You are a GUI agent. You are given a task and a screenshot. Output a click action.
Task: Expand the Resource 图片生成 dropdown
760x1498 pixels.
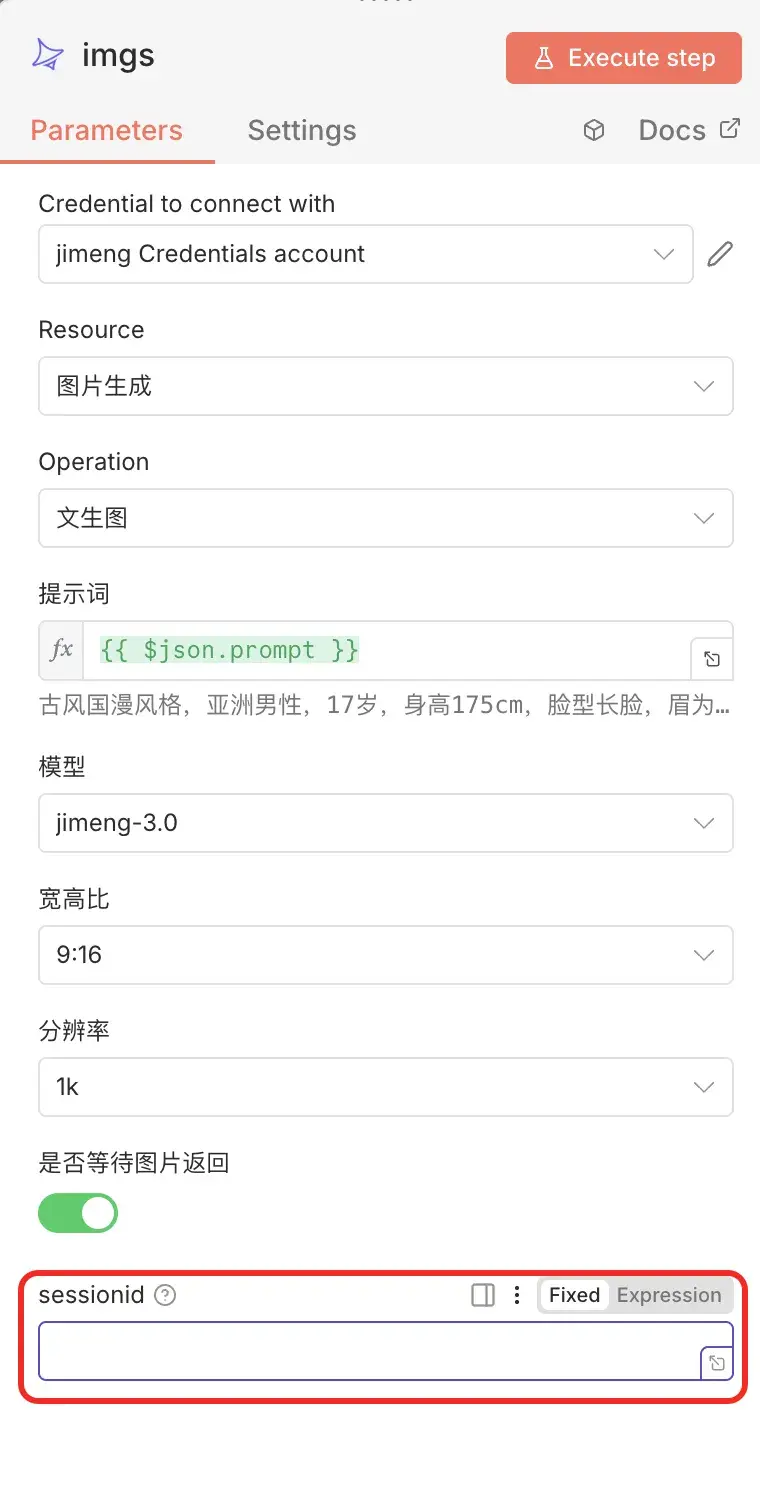point(386,386)
